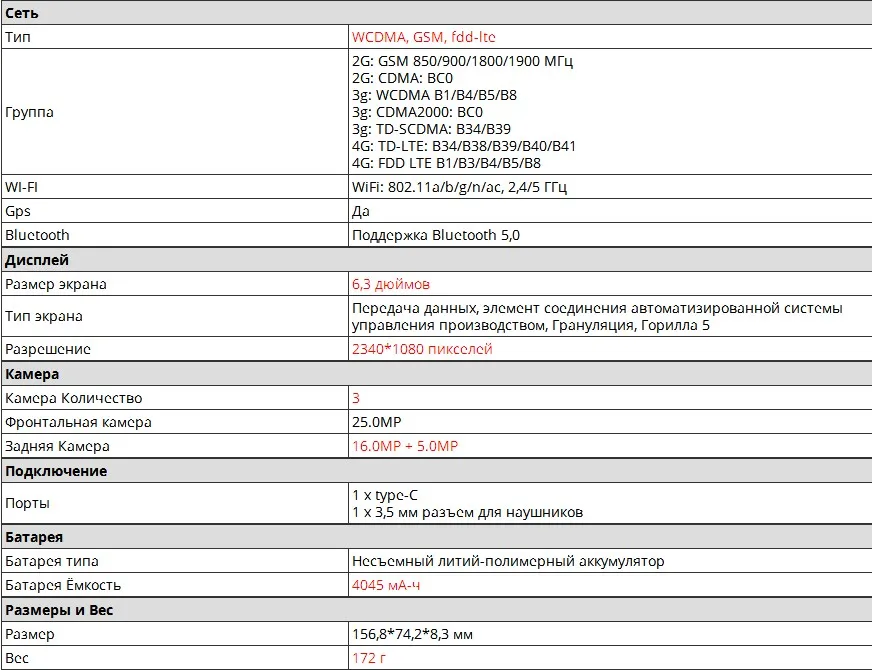The height and width of the screenshot is (670, 872).
Task: Click the 156,8*74,2*8,3 мм size value
Action: pyautogui.click(x=412, y=634)
